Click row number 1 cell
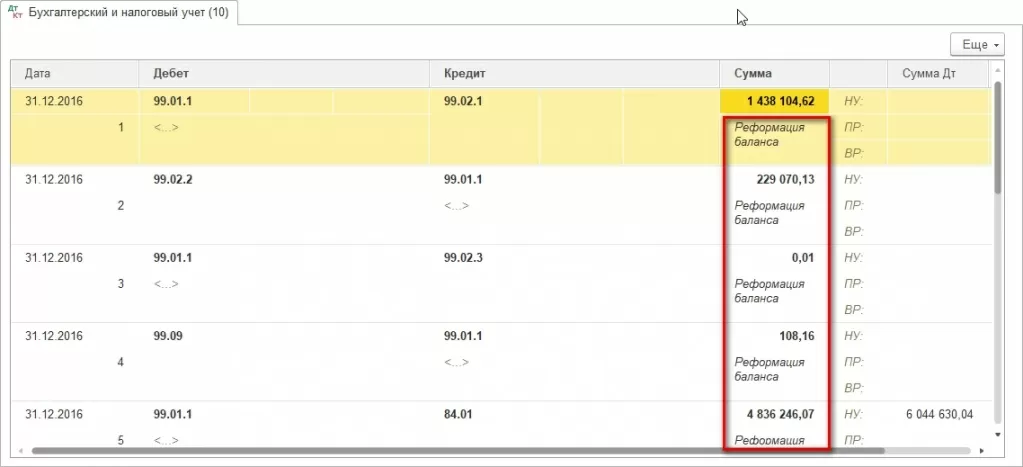This screenshot has height=467, width=1023. 121,127
